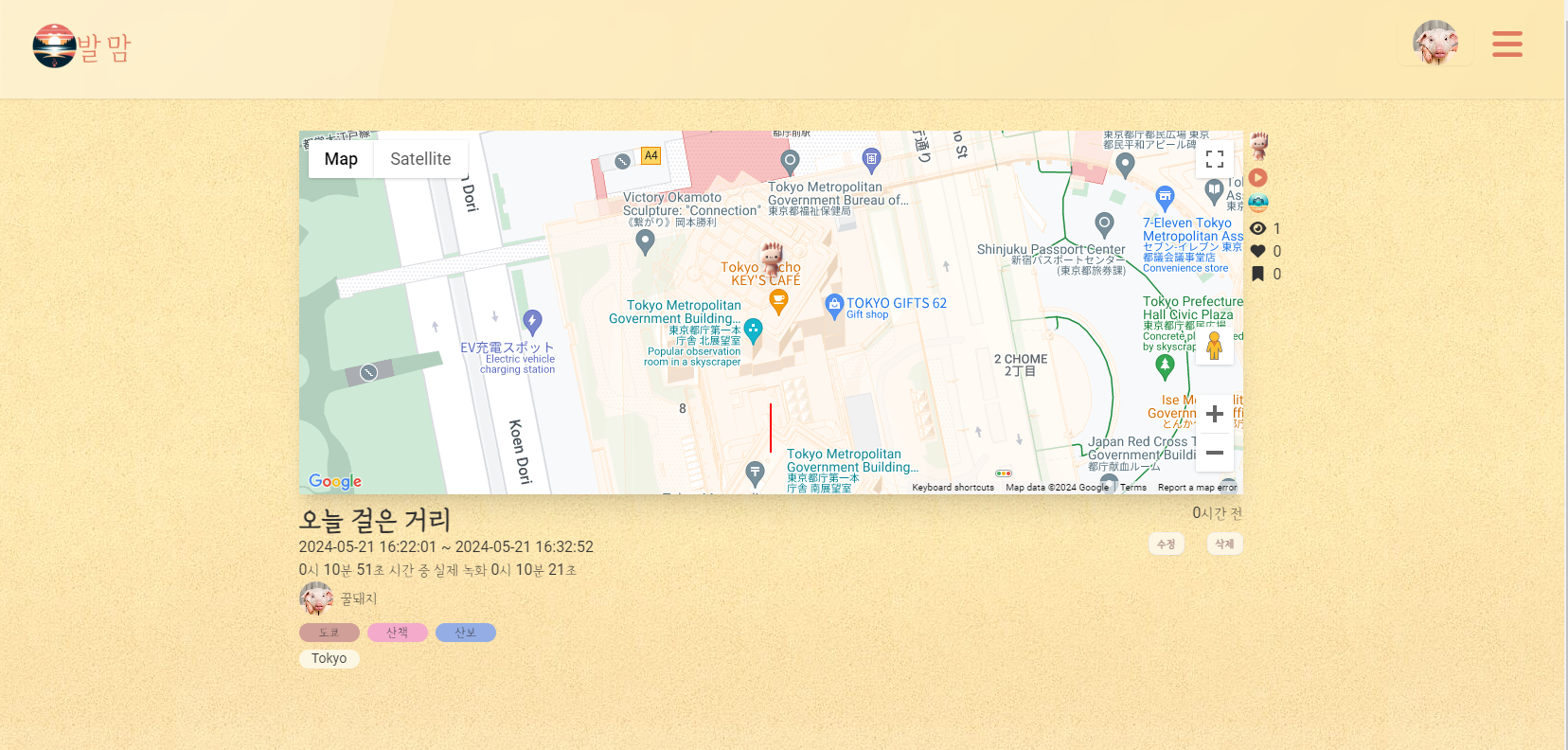Click the eye view-count icon
The width and height of the screenshot is (1568, 750).
[1257, 228]
